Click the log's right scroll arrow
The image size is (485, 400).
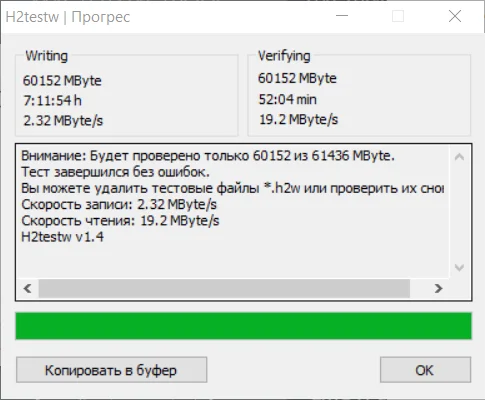tap(438, 288)
